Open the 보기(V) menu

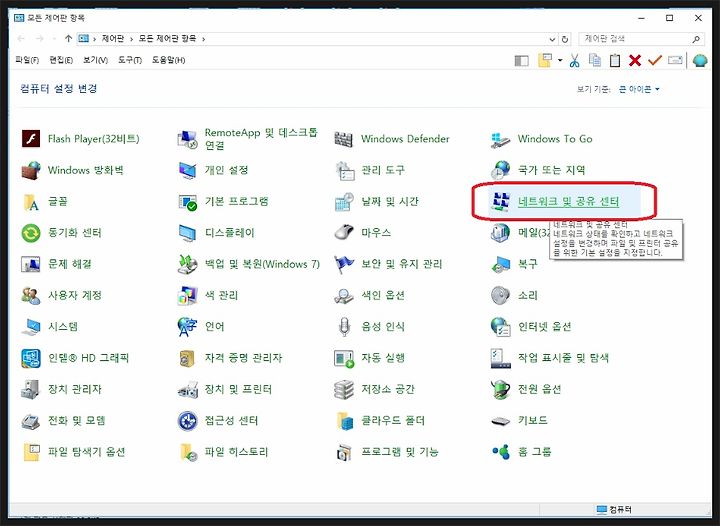[x=95, y=60]
